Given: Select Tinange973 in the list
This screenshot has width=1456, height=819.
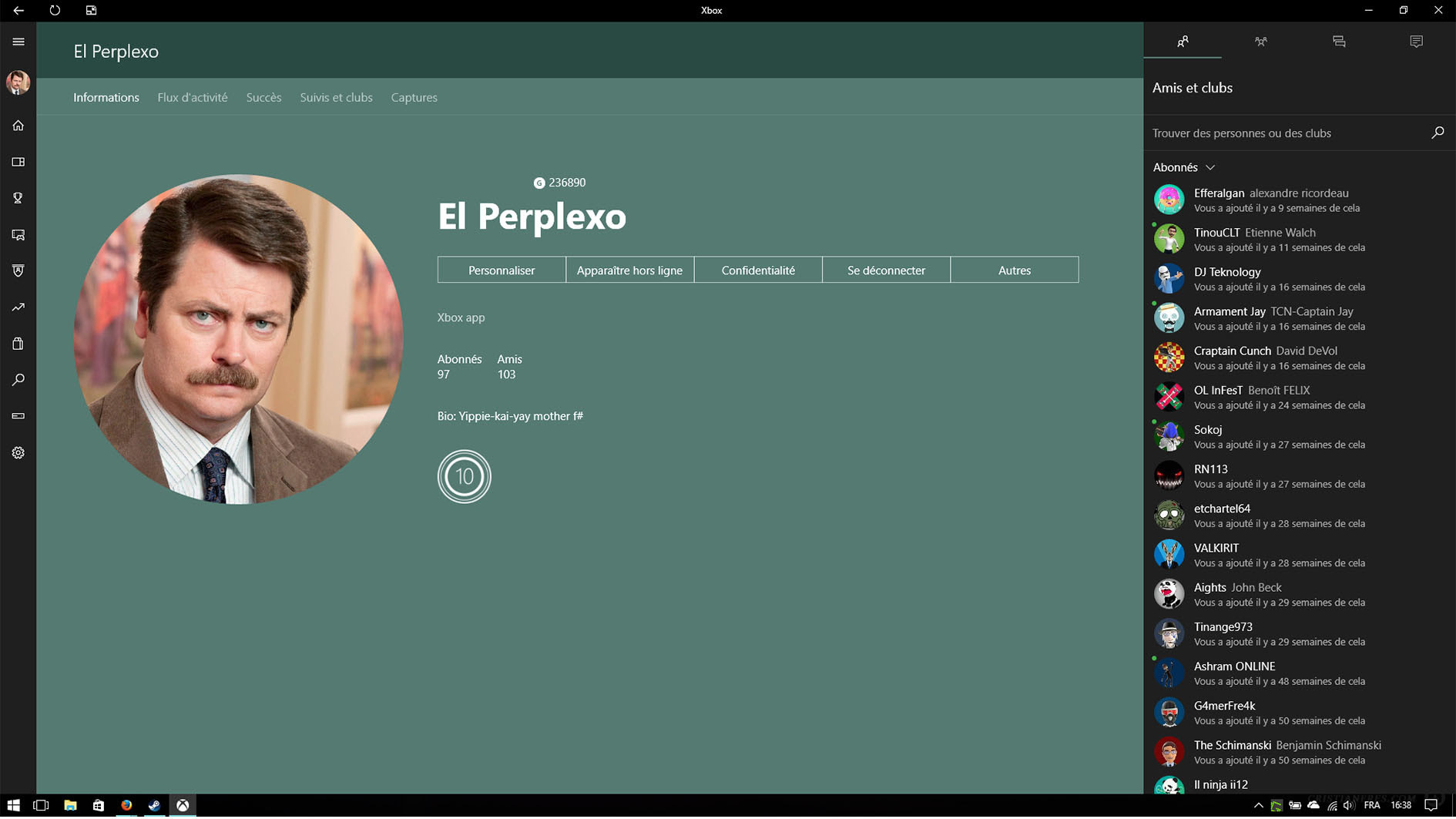Looking at the screenshot, I should click(1300, 633).
